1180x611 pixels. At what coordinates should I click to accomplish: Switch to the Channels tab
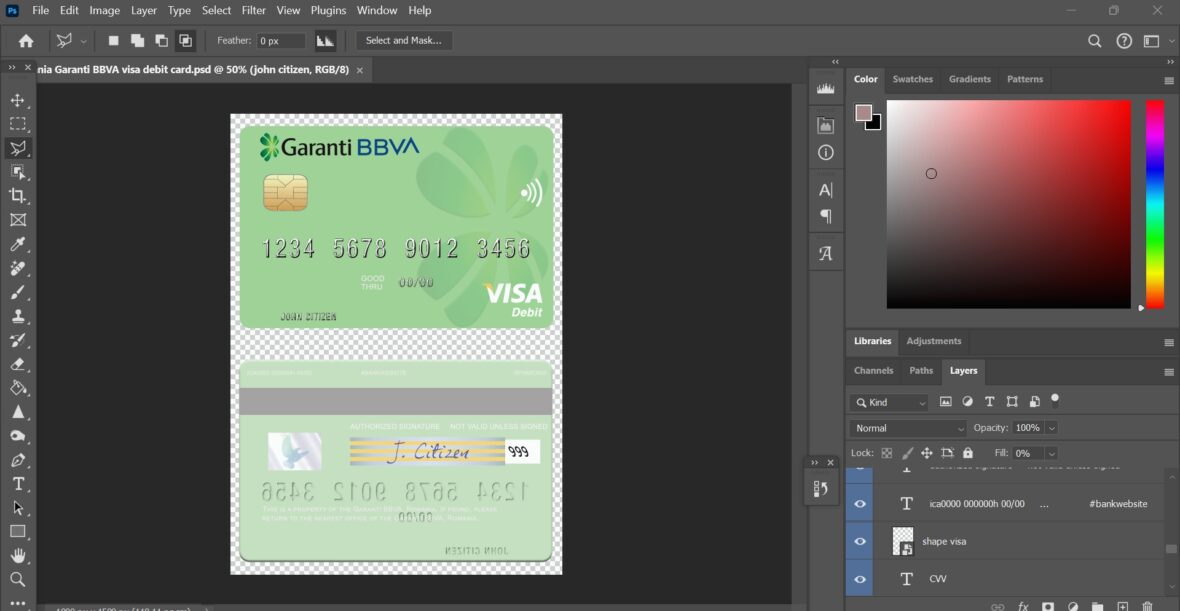coord(873,370)
